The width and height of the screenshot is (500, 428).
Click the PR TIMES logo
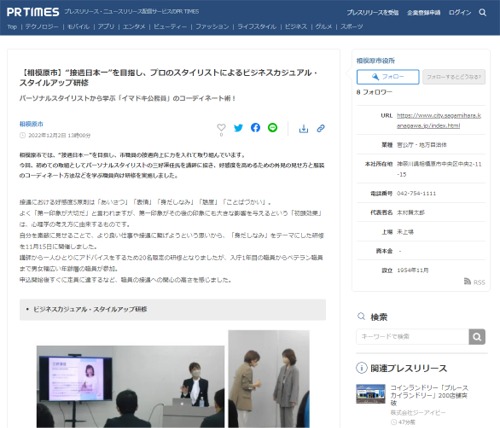33,12
